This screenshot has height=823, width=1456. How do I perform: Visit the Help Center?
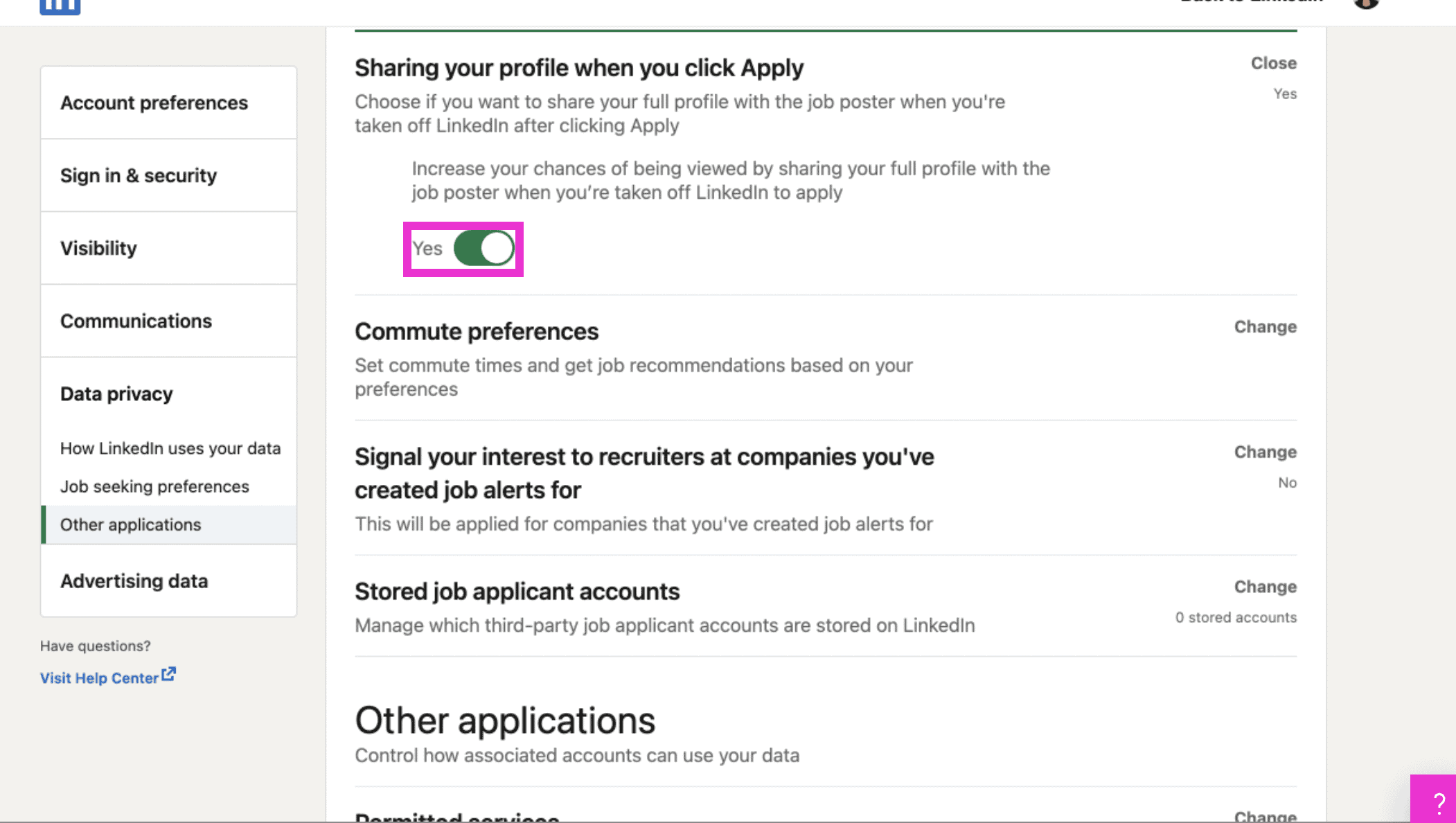(x=100, y=678)
